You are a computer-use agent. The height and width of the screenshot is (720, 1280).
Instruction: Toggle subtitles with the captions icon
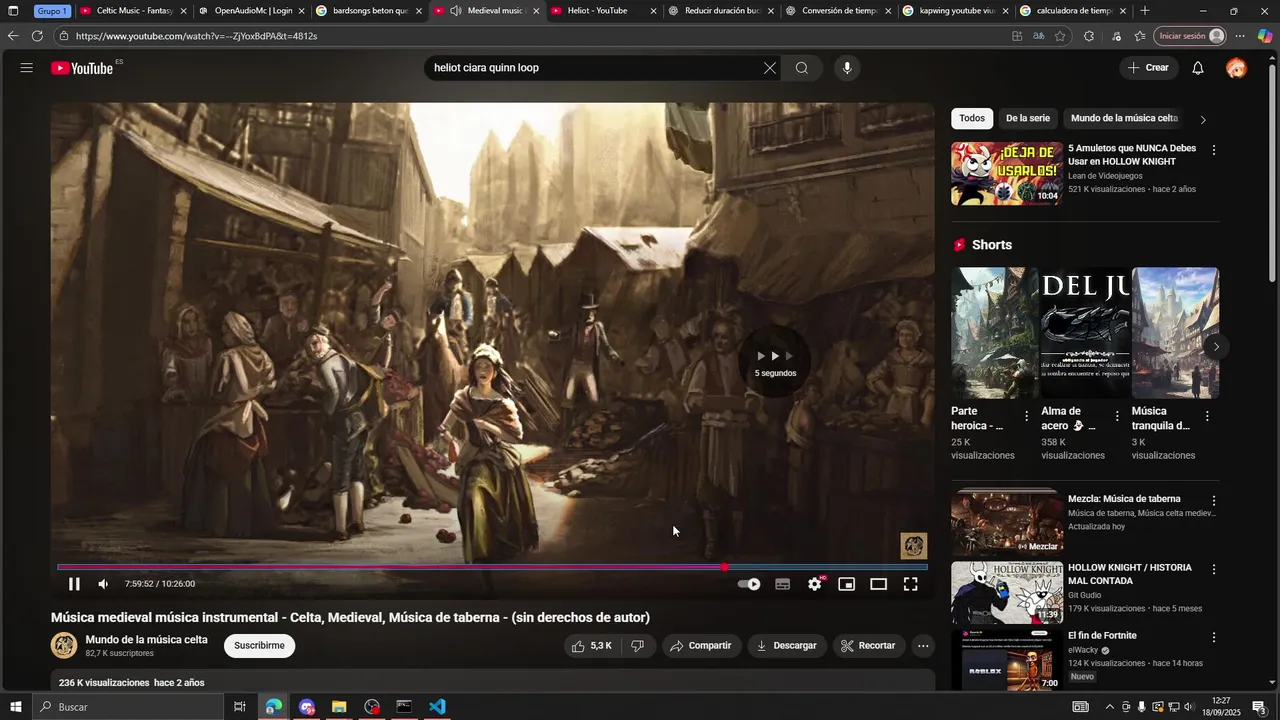coord(783,584)
